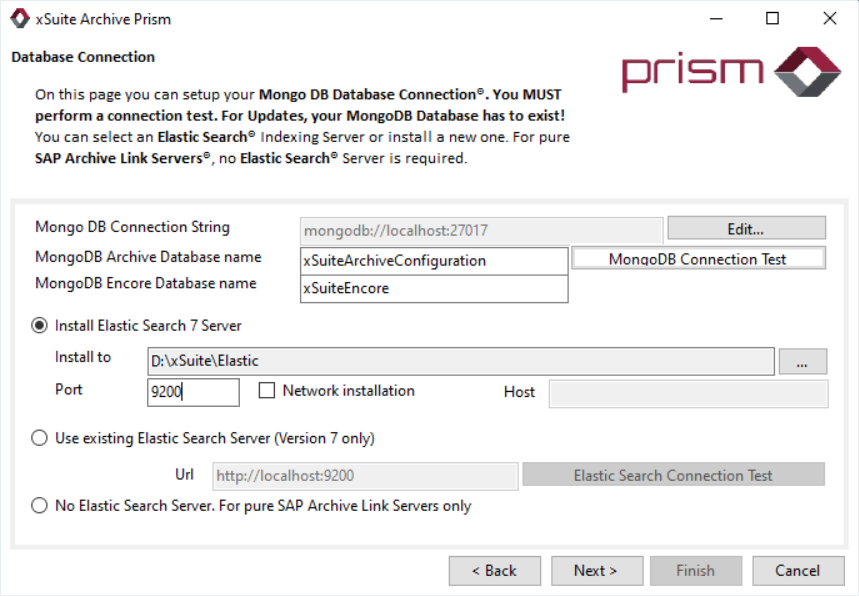
Task: Click the Install to path field
Action: [x=460, y=361]
